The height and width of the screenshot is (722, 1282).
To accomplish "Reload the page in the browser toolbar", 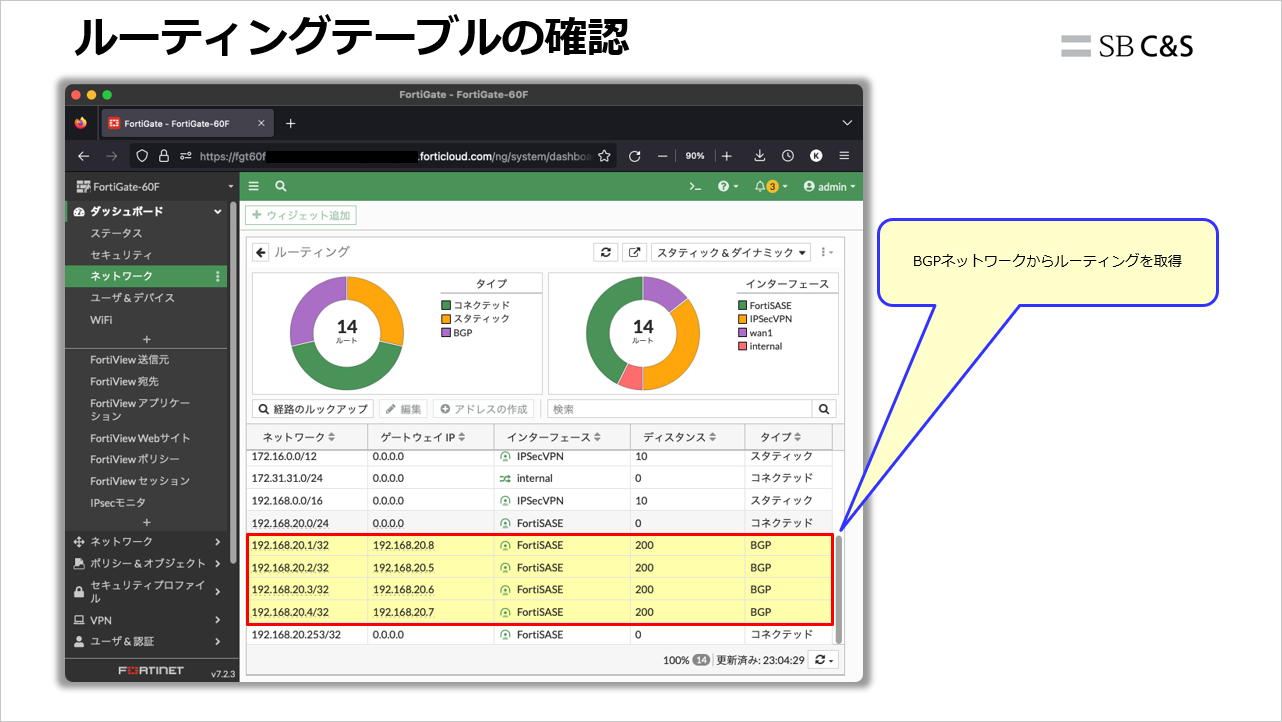I will coord(634,156).
